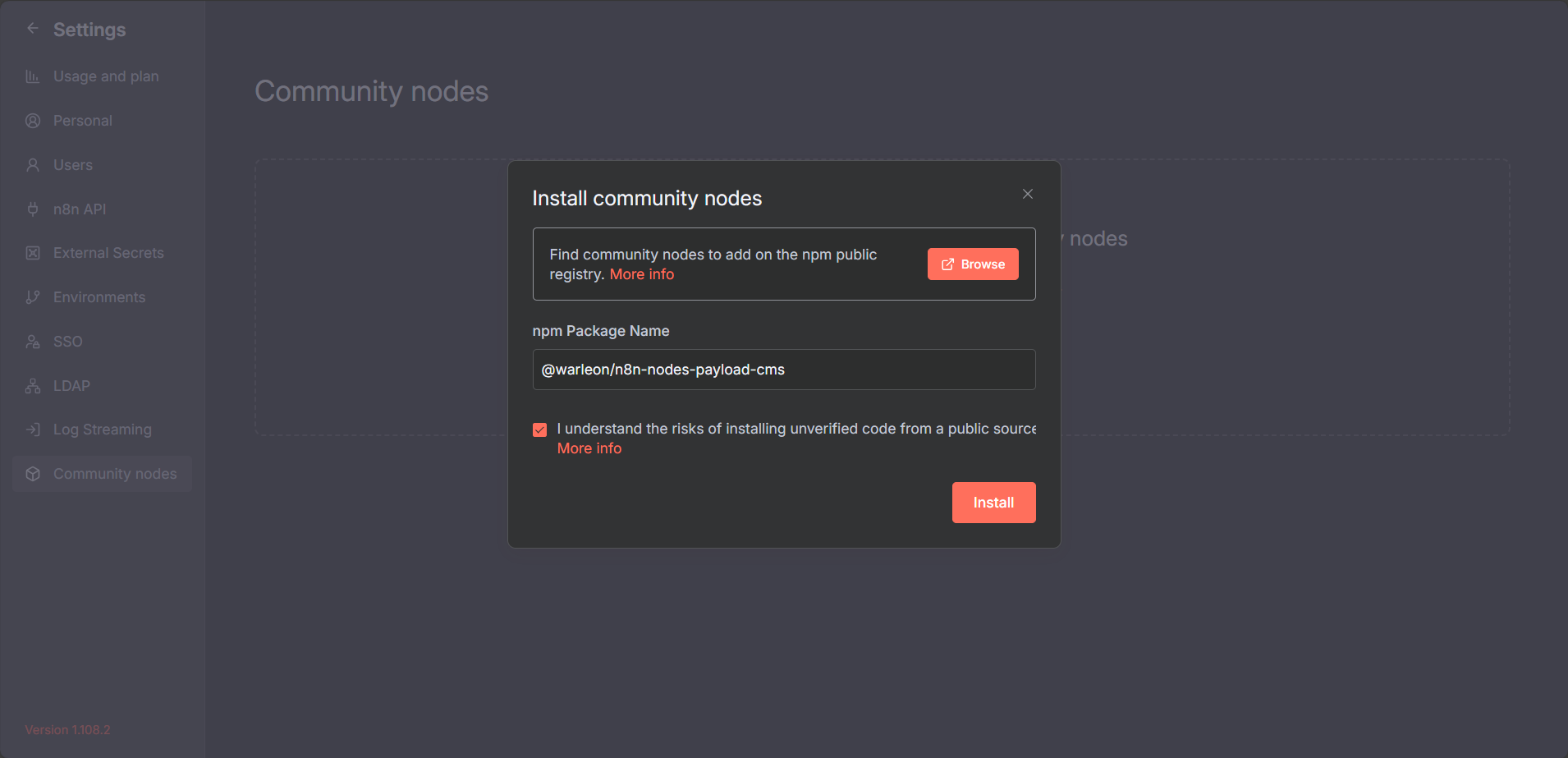This screenshot has height=758, width=1568.
Task: Open More info link under risks checkbox
Action: pos(589,448)
